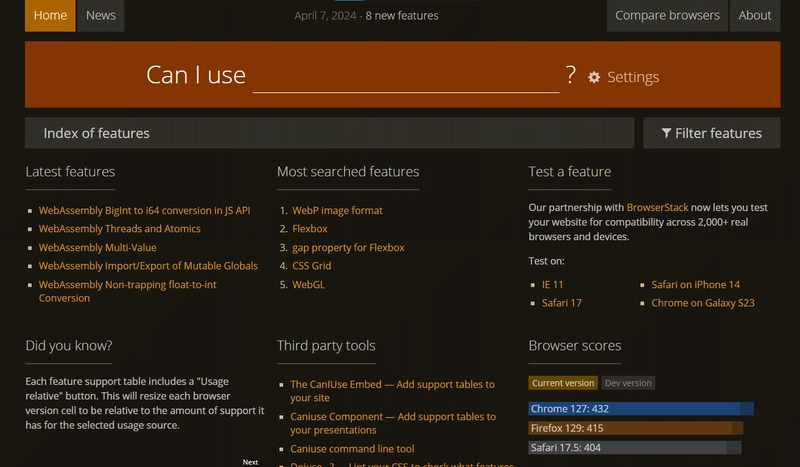
Task: Test on Safari 17
Action: [x=562, y=303]
